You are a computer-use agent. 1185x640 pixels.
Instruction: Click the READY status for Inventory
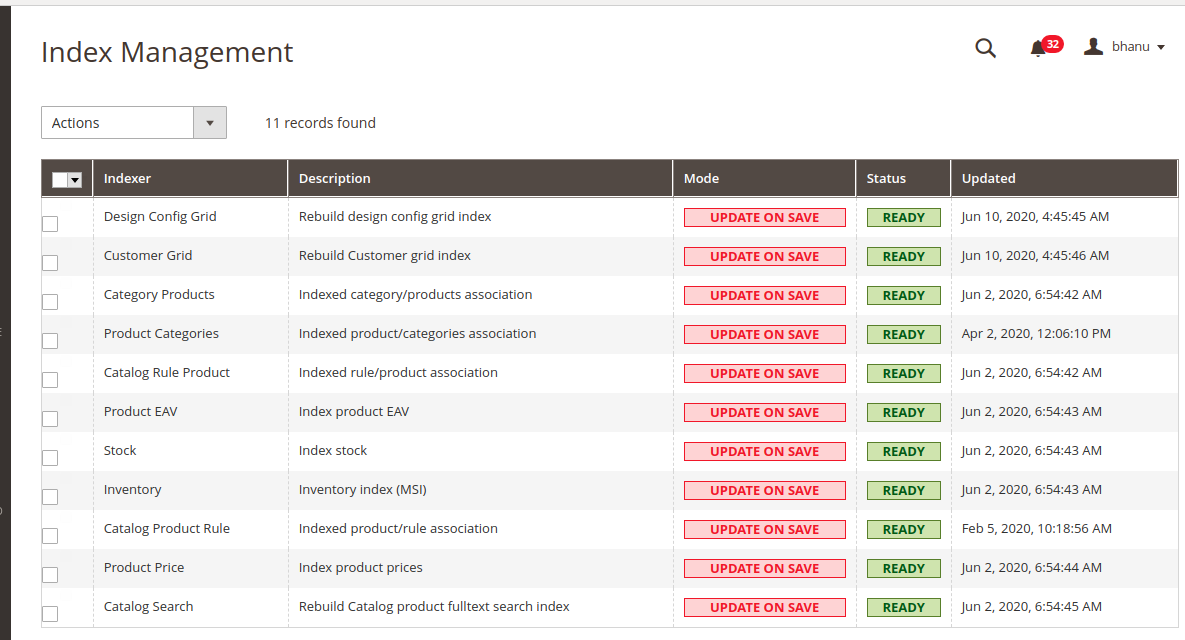(903, 490)
